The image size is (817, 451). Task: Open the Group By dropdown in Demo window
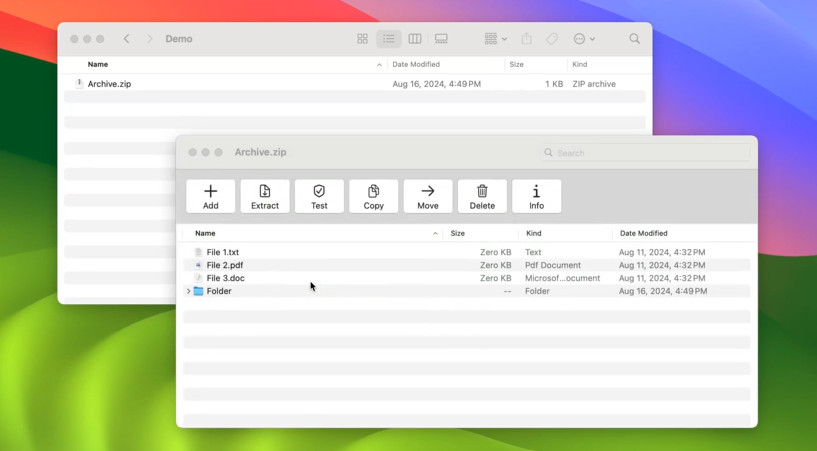pyautogui.click(x=496, y=39)
